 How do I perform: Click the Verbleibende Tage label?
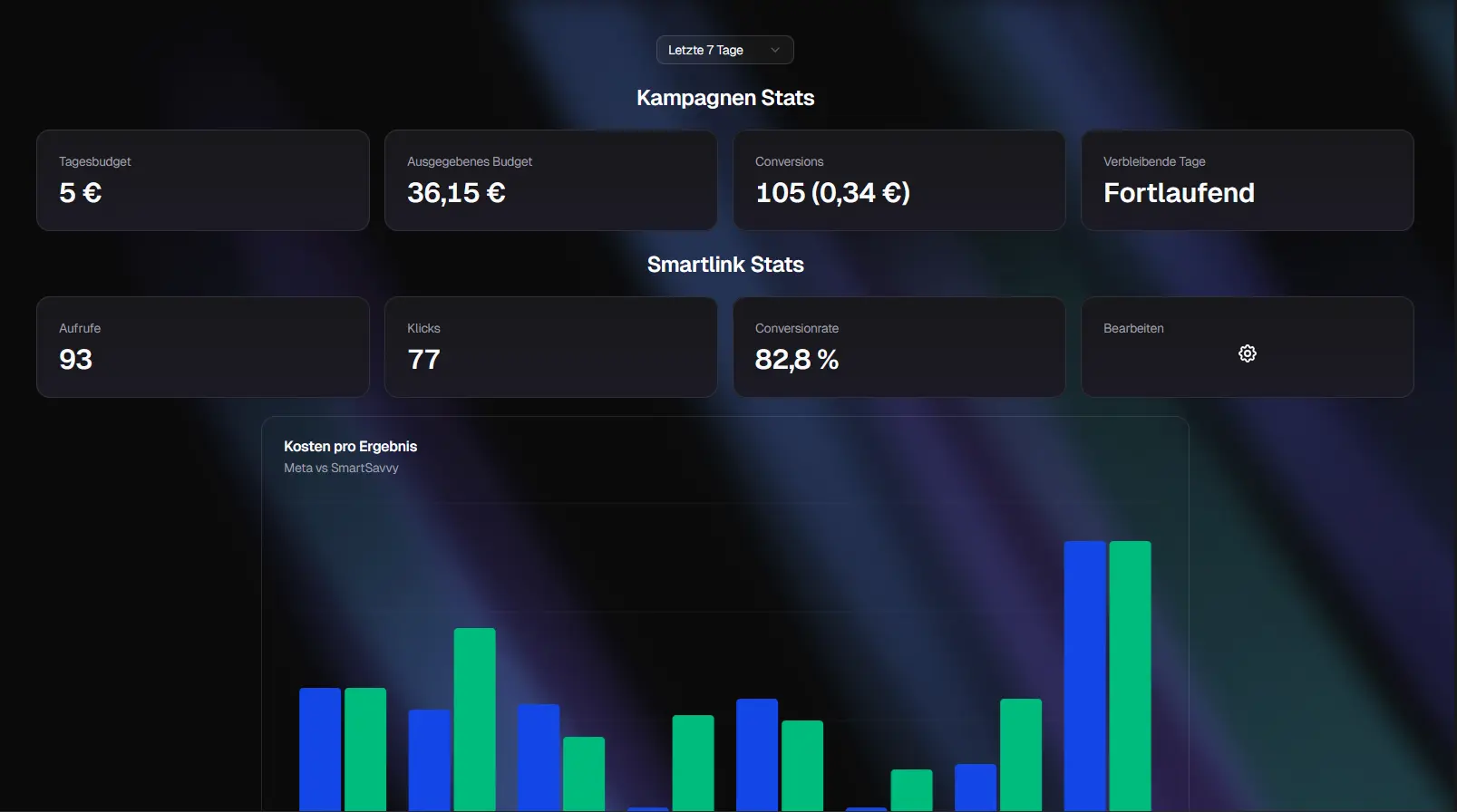coord(1154,161)
